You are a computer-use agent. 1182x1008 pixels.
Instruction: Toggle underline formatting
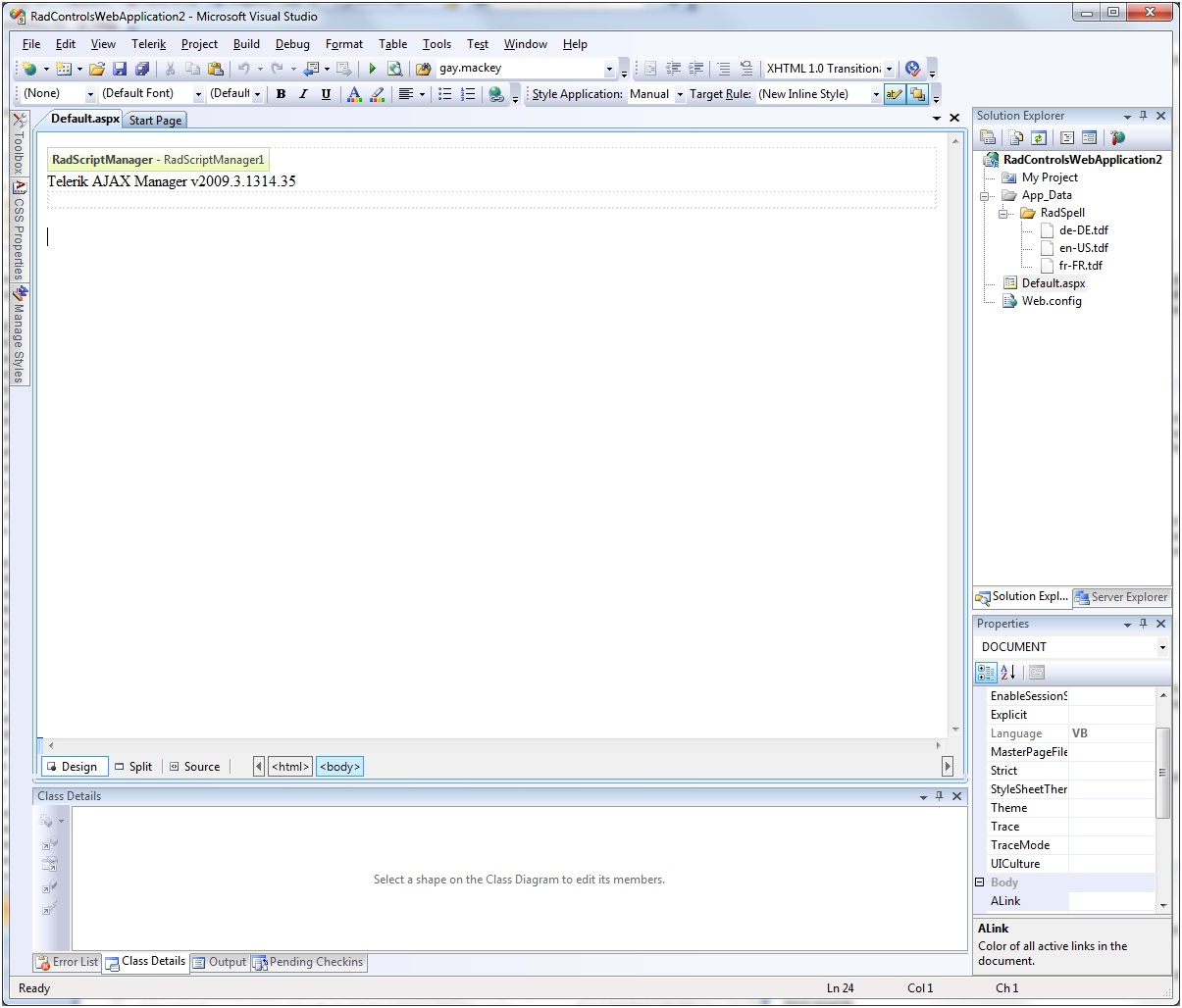(326, 94)
